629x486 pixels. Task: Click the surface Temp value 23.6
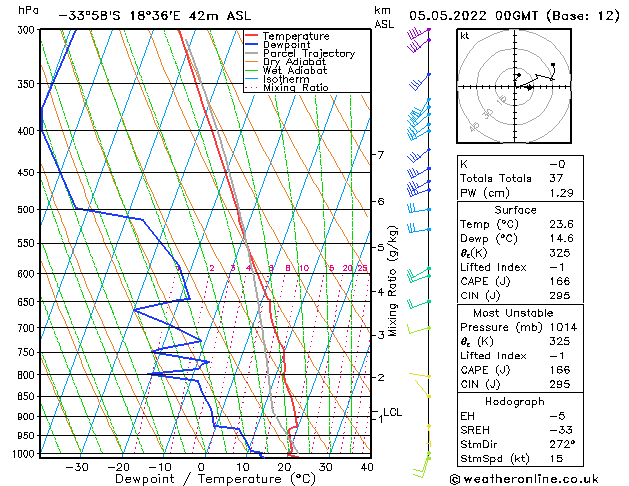(561, 224)
